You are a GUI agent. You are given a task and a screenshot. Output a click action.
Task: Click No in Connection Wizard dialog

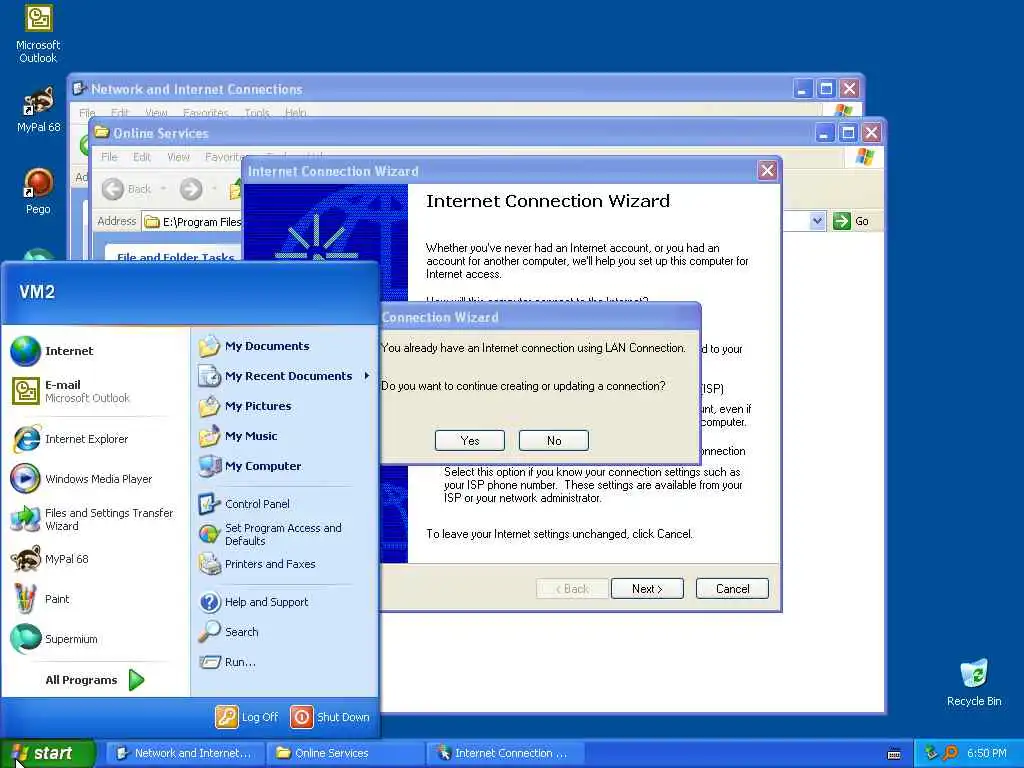[554, 440]
